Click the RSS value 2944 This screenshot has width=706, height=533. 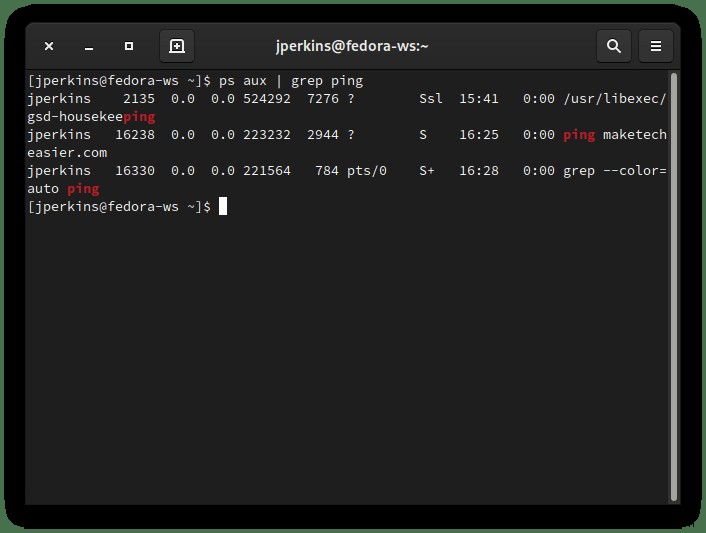pyautogui.click(x=323, y=135)
